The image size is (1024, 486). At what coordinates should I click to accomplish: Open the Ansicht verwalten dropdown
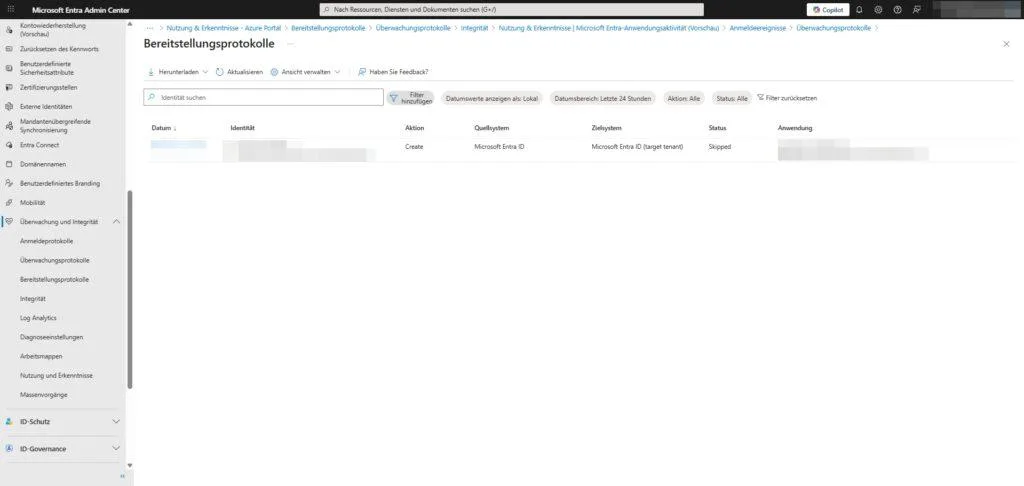pyautogui.click(x=305, y=72)
